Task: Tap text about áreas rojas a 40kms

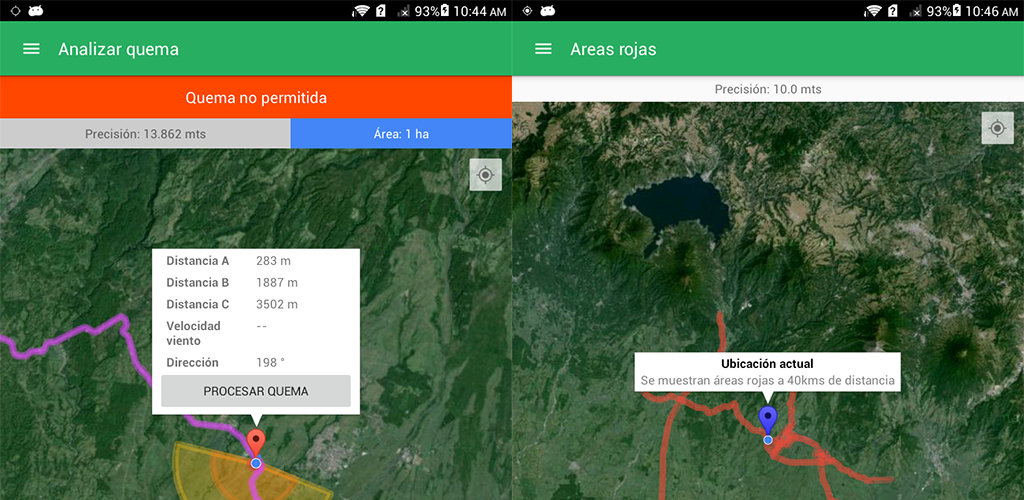Action: pos(767,380)
